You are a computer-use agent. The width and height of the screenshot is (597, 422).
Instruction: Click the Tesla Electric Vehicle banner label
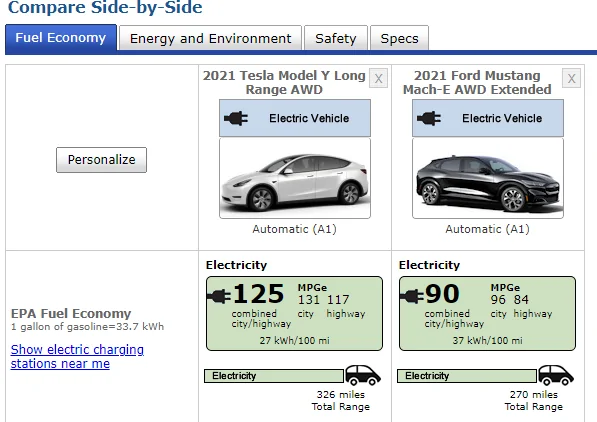309,118
